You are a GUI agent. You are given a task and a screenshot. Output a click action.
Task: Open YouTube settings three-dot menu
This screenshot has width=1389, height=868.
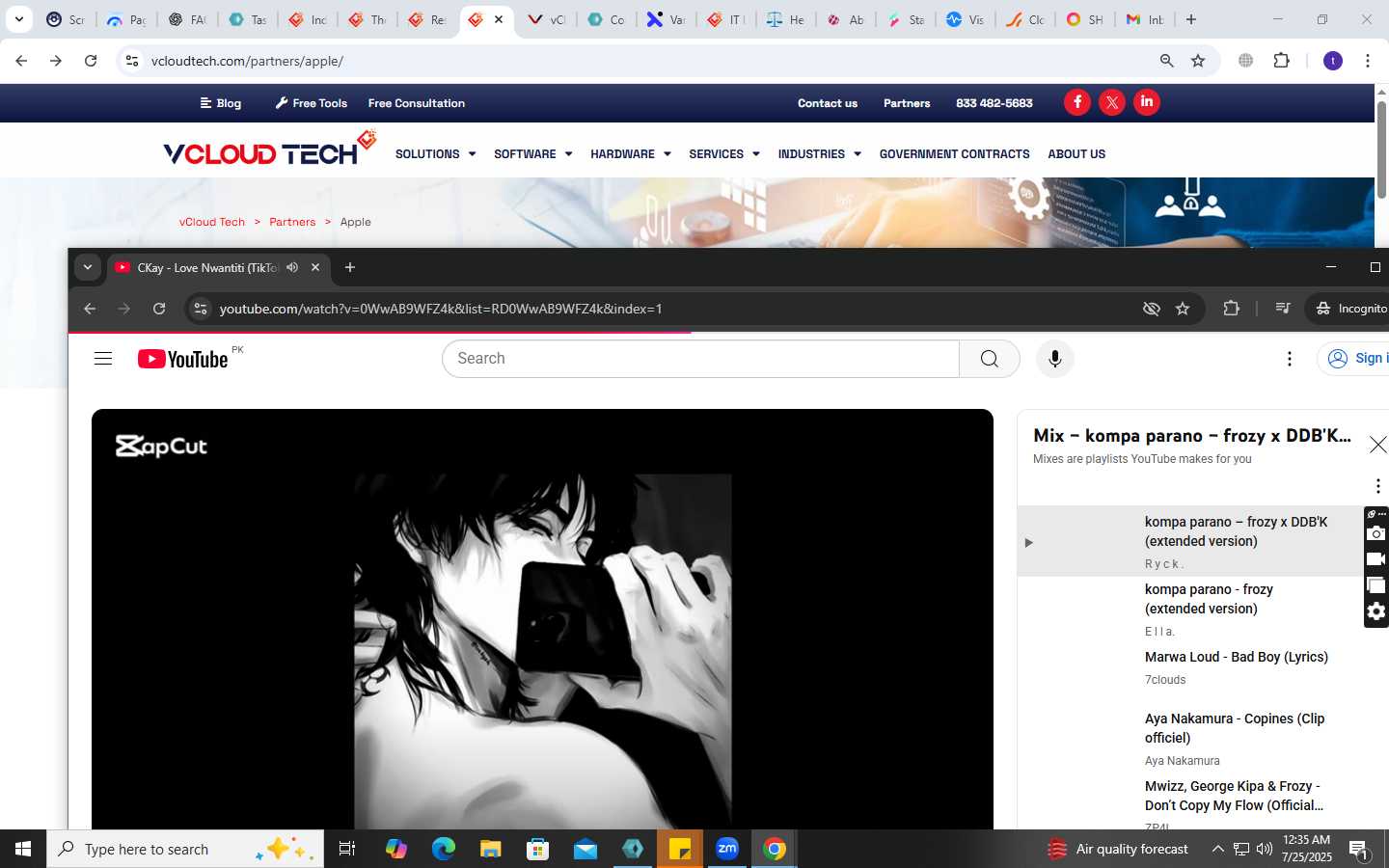click(1290, 359)
